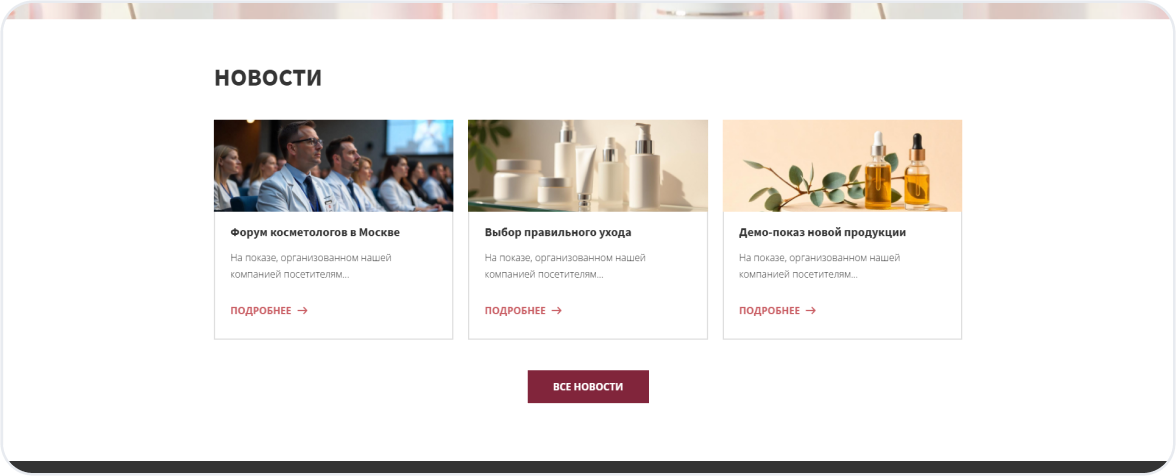Viewport: 1176px width, 476px height.
Task: Open the Демо-показ новой продукции headline
Action: (x=823, y=232)
